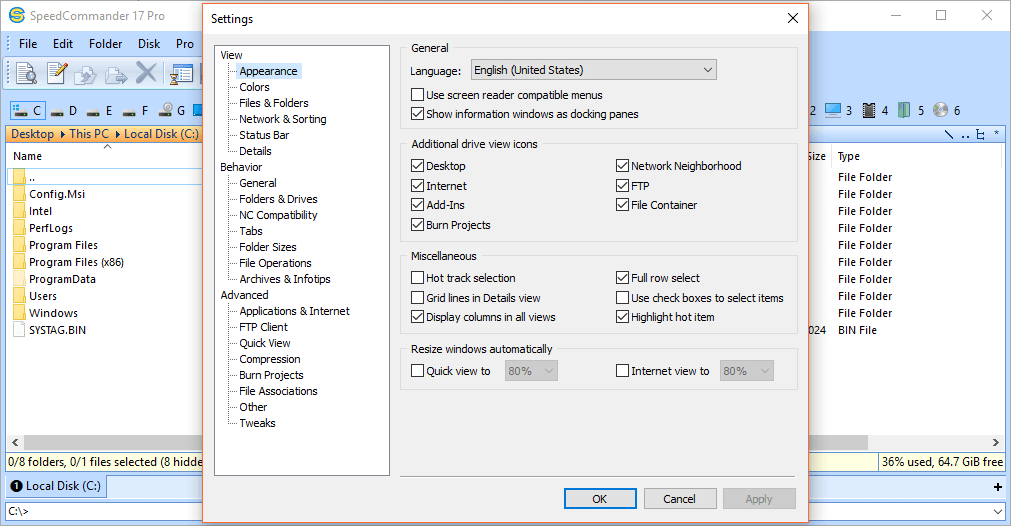Toggle Full row select checkbox

[x=622, y=278]
